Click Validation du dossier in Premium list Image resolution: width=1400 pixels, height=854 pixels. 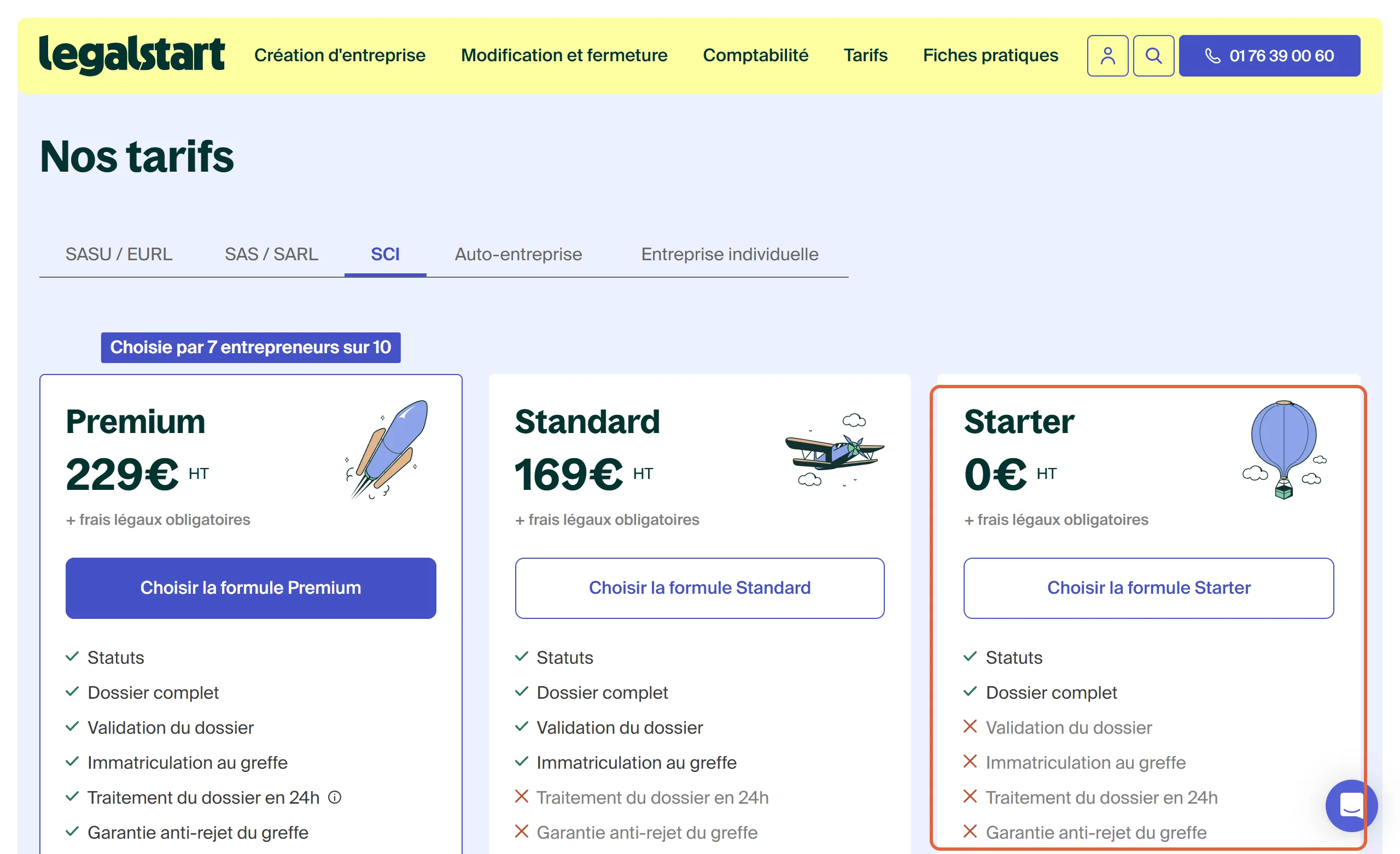[x=171, y=727]
